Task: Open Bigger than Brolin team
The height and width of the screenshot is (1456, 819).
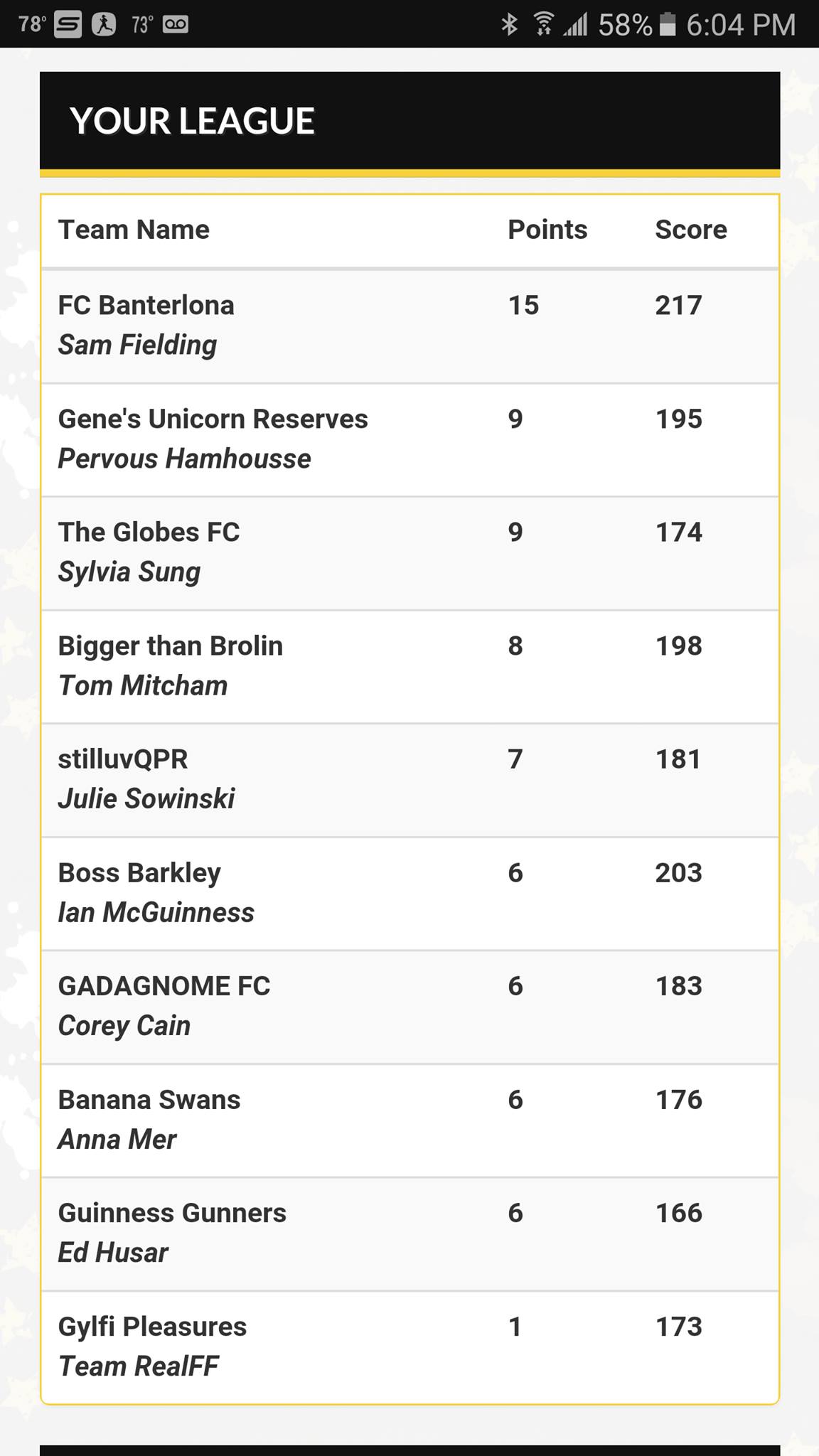Action: click(x=410, y=667)
